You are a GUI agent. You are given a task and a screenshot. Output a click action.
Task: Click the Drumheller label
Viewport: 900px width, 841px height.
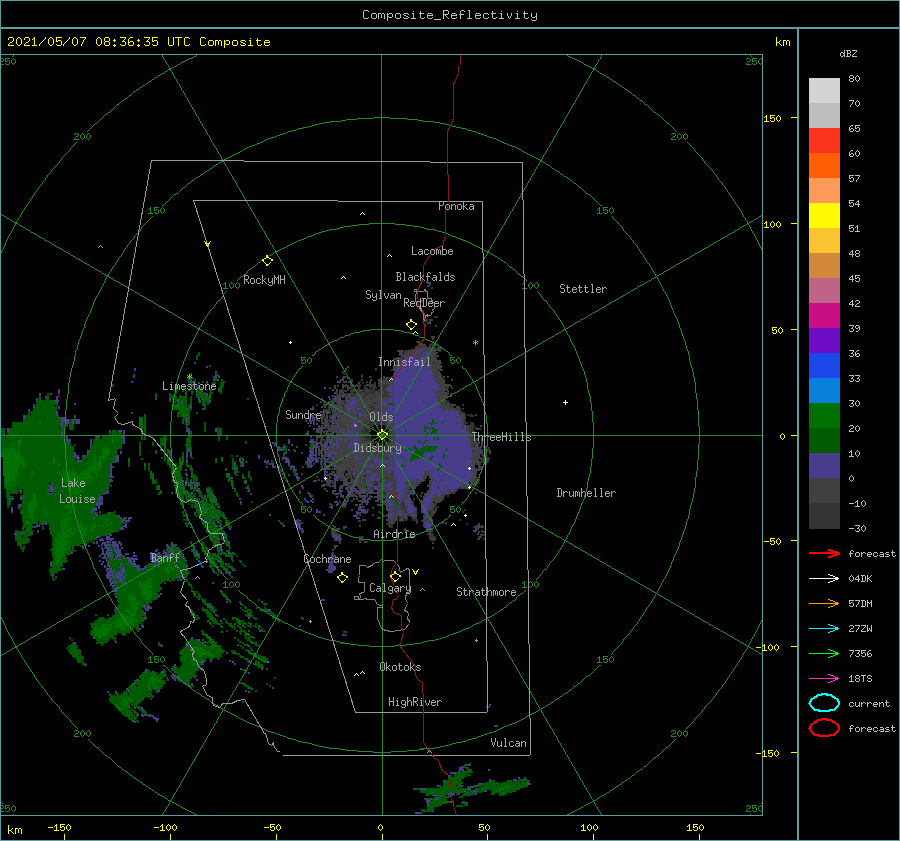pyautogui.click(x=586, y=493)
